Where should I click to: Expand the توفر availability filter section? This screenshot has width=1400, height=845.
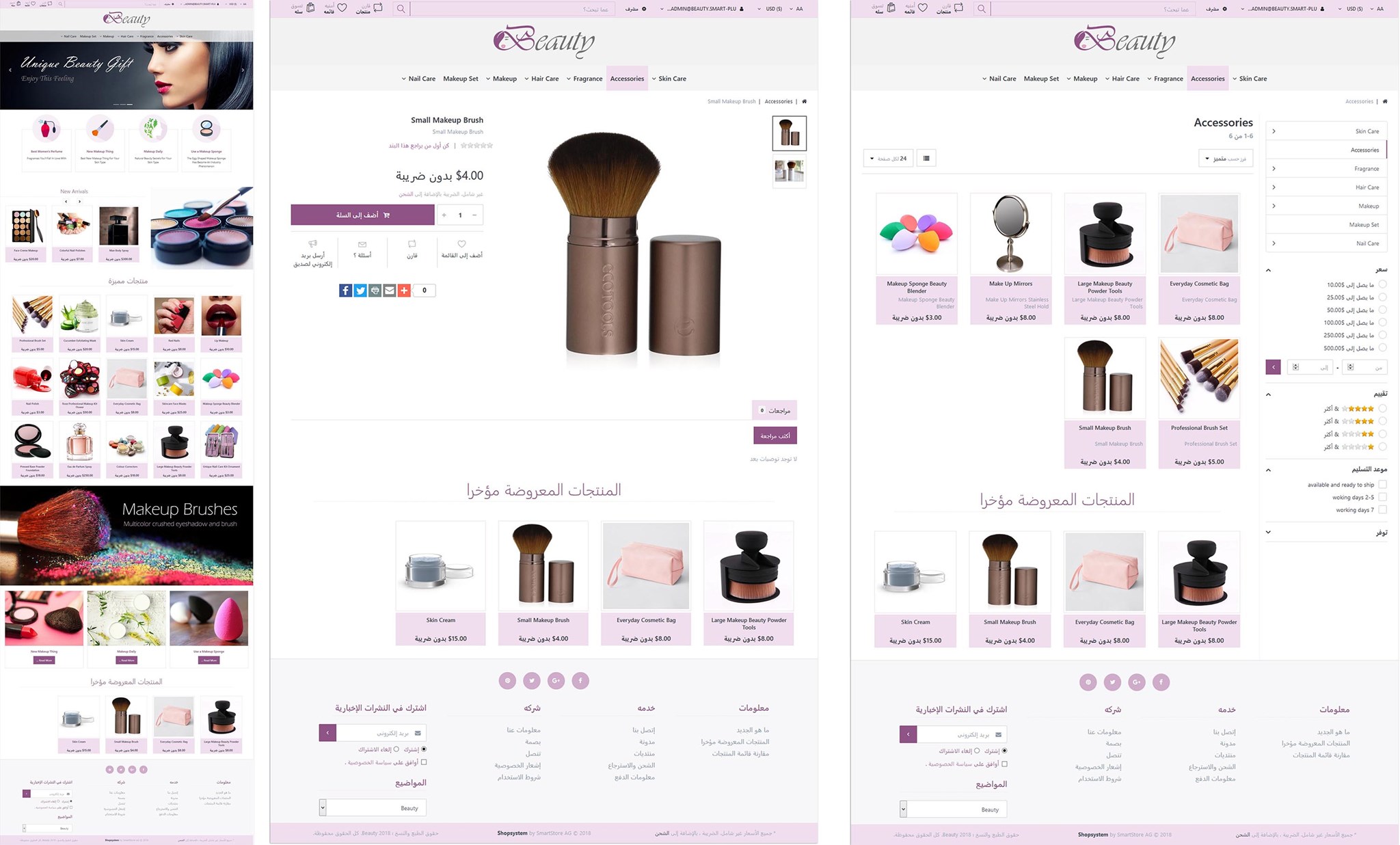click(x=1327, y=533)
